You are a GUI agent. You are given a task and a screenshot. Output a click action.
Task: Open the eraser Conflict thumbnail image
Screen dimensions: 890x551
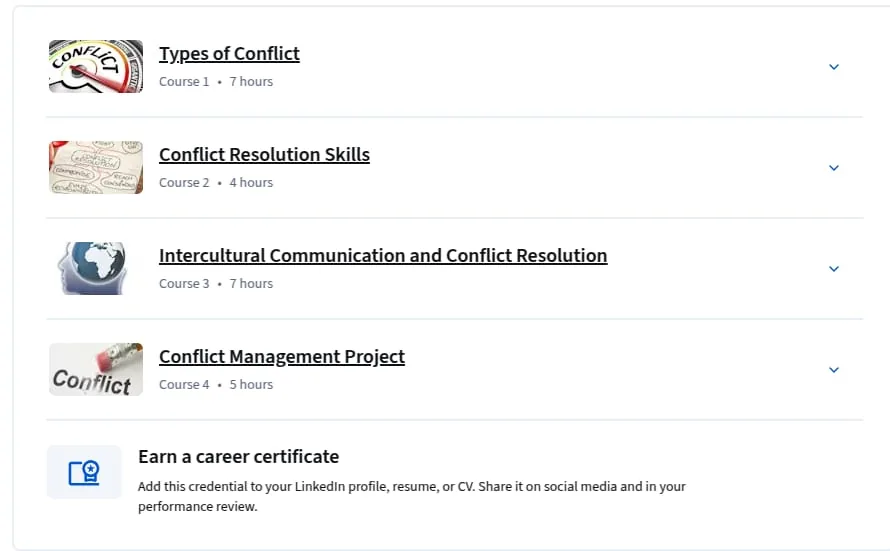(x=96, y=369)
